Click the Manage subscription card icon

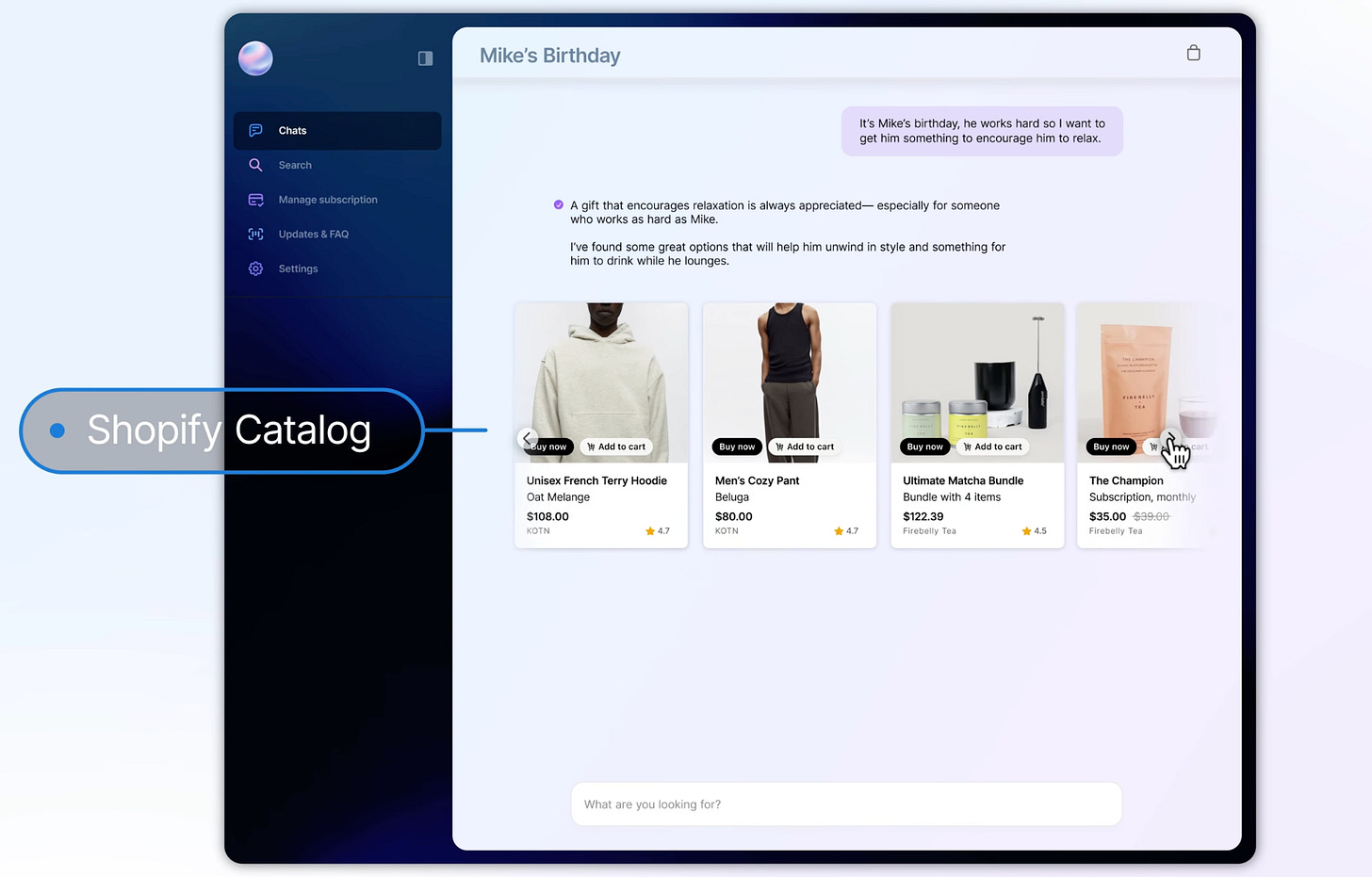[x=255, y=200]
